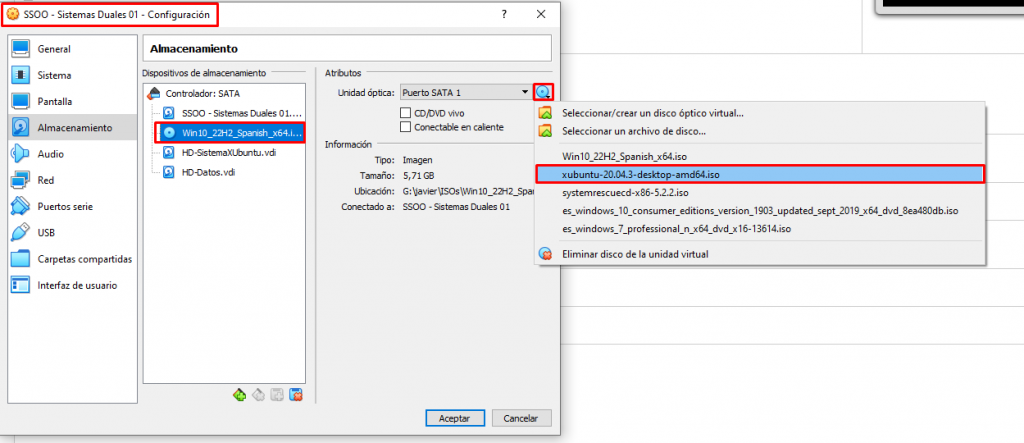The width and height of the screenshot is (1024, 443).
Task: Expand the Unidad óptica port dropdown
Action: (x=465, y=92)
